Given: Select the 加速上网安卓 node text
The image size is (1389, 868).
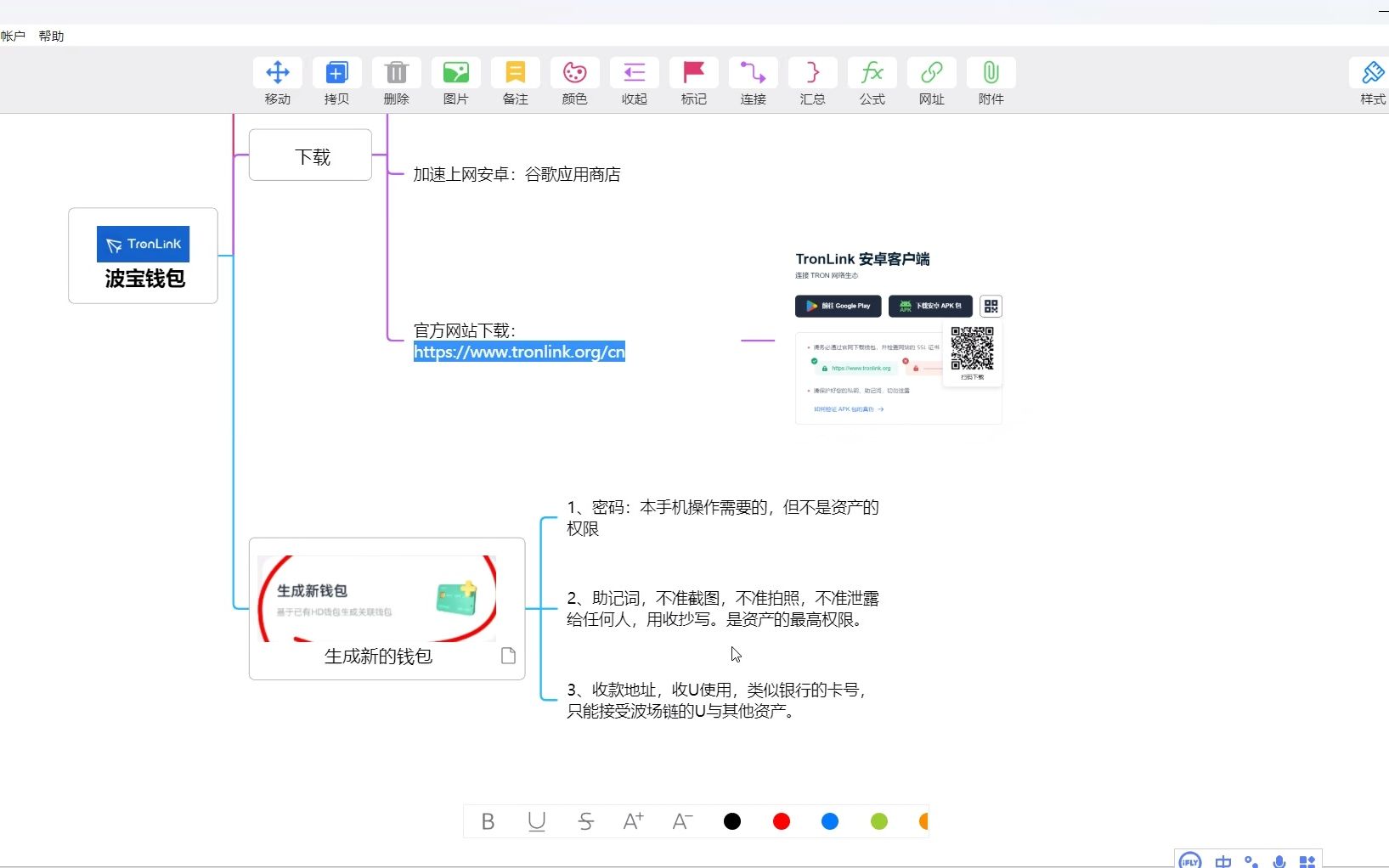Looking at the screenshot, I should pyautogui.click(x=517, y=174).
